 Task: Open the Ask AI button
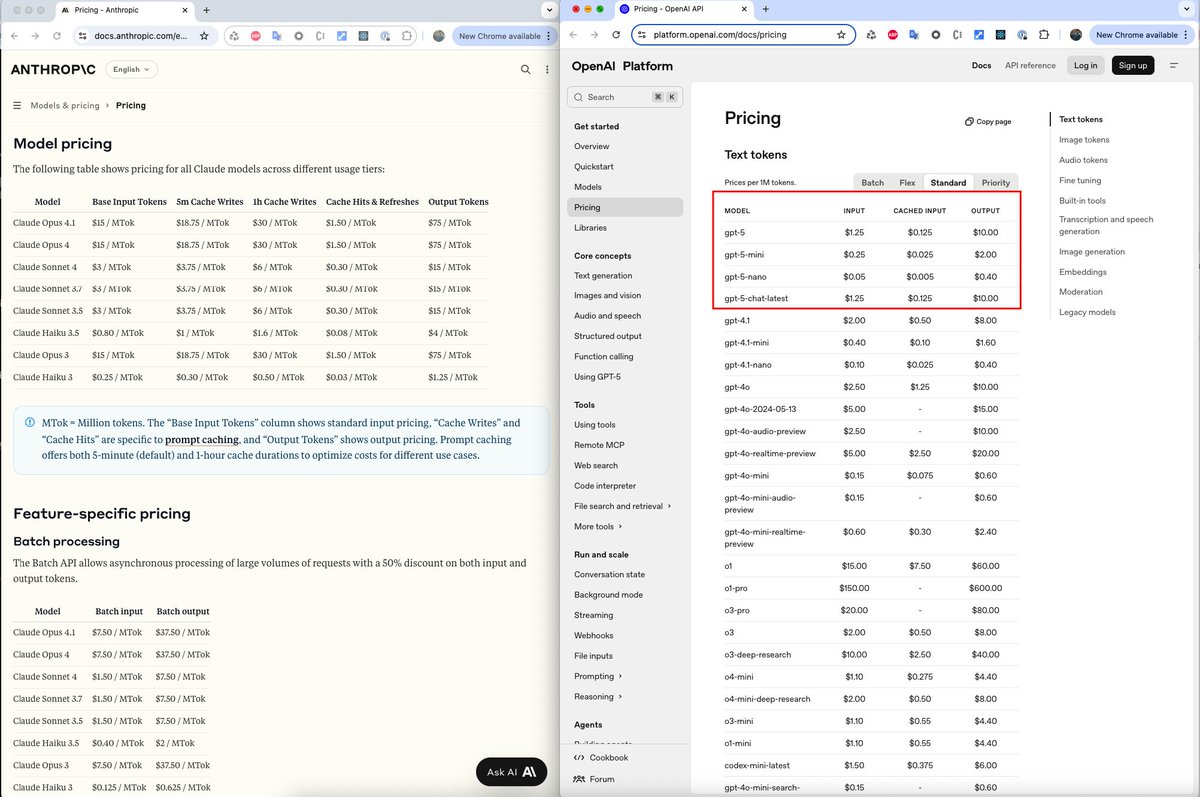point(512,772)
